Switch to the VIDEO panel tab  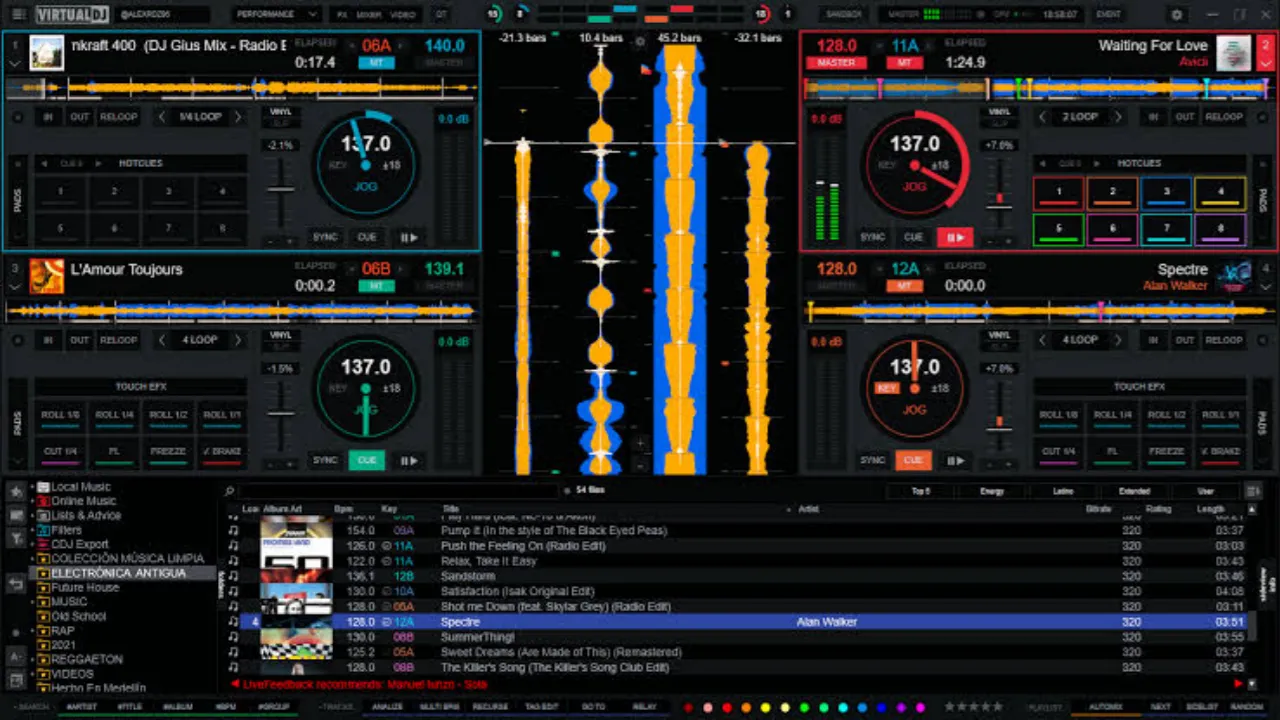pos(402,15)
